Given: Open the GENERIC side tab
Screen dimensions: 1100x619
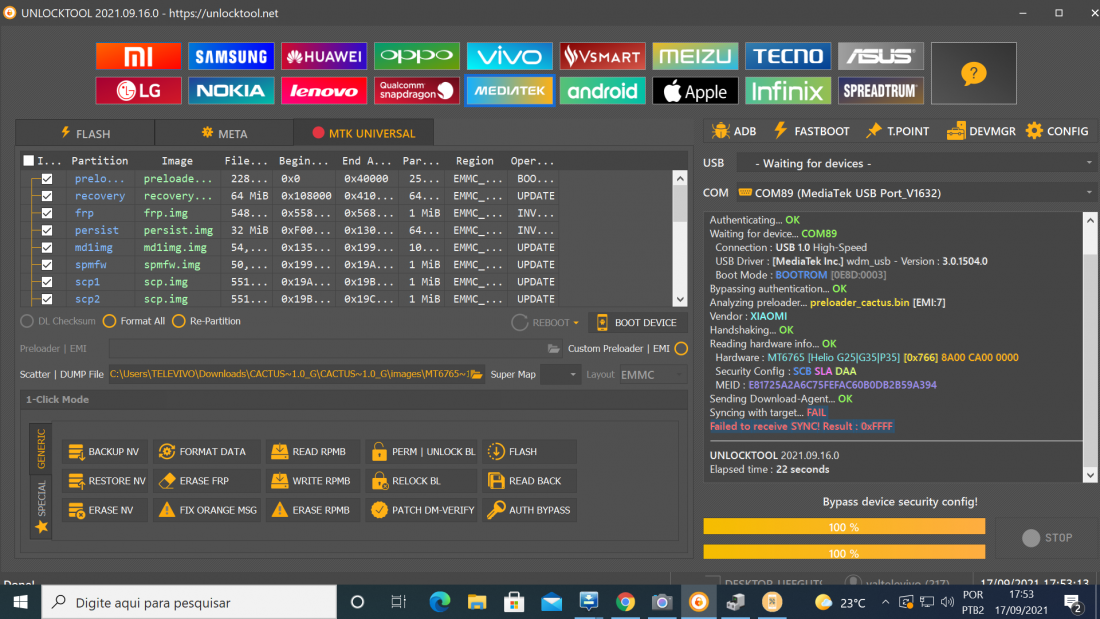Looking at the screenshot, I should [x=41, y=448].
